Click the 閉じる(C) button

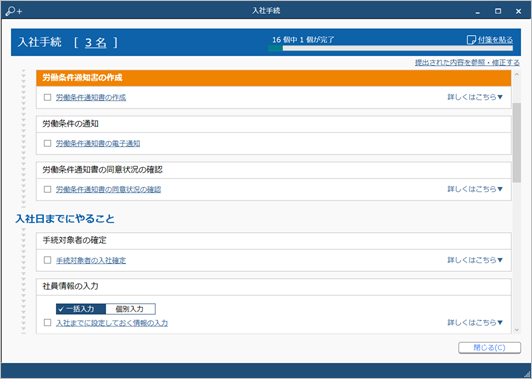(x=489, y=348)
